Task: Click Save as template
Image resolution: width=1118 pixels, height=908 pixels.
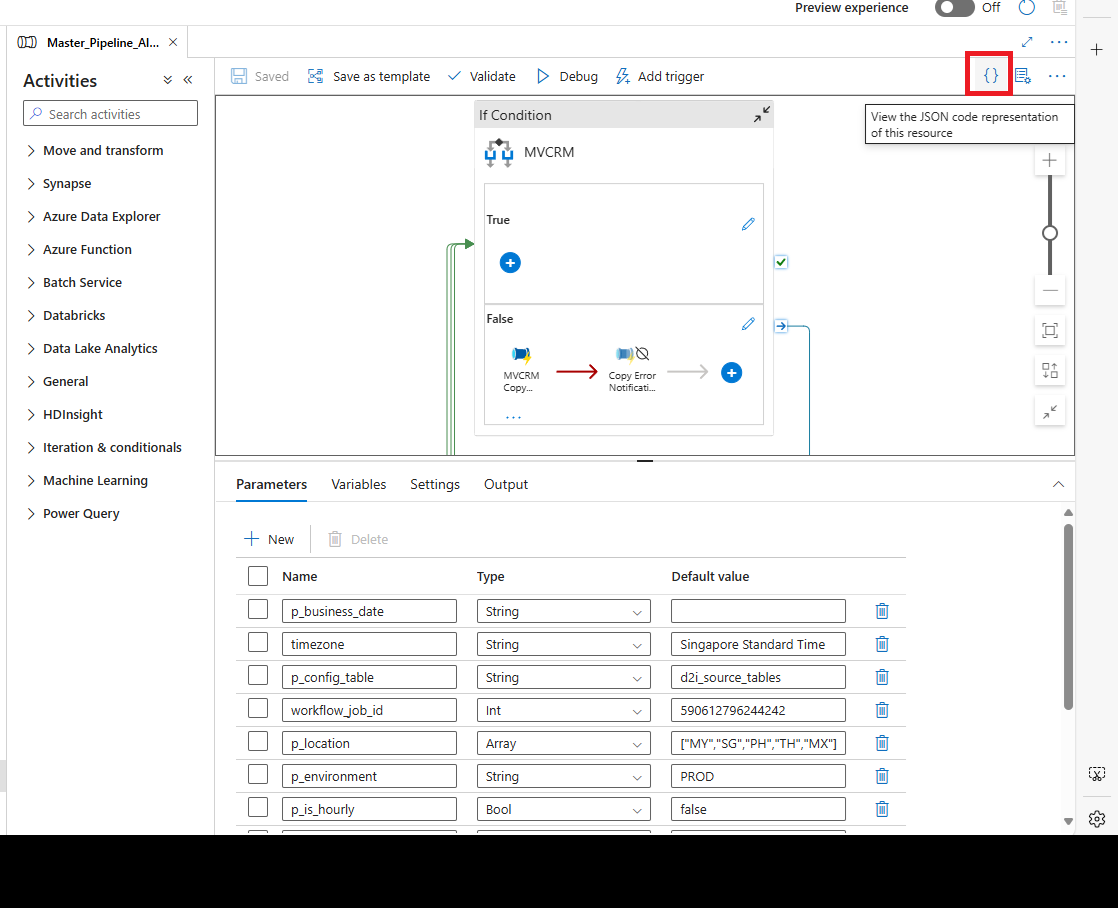Action: pyautogui.click(x=369, y=76)
